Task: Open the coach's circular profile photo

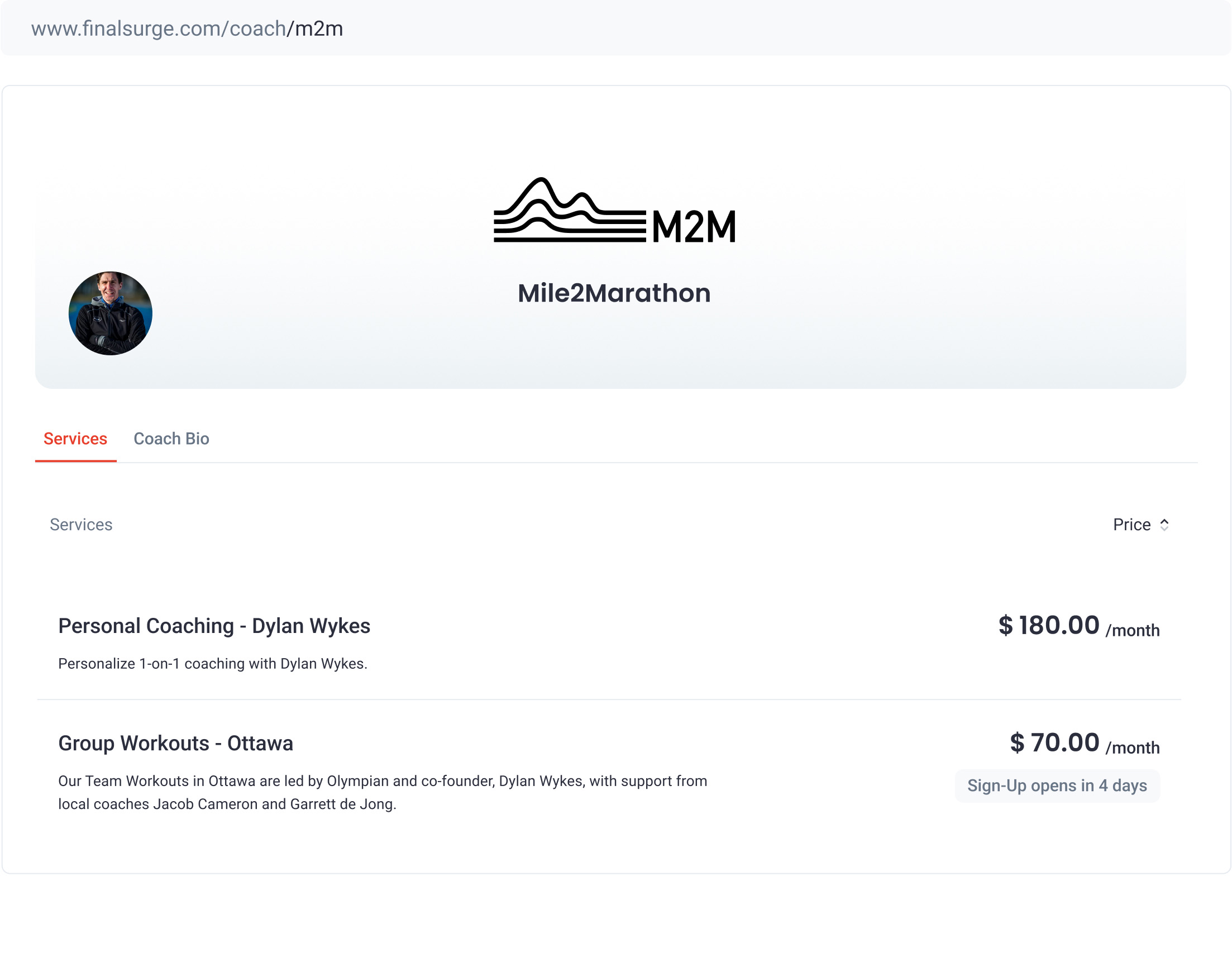Action: click(111, 313)
